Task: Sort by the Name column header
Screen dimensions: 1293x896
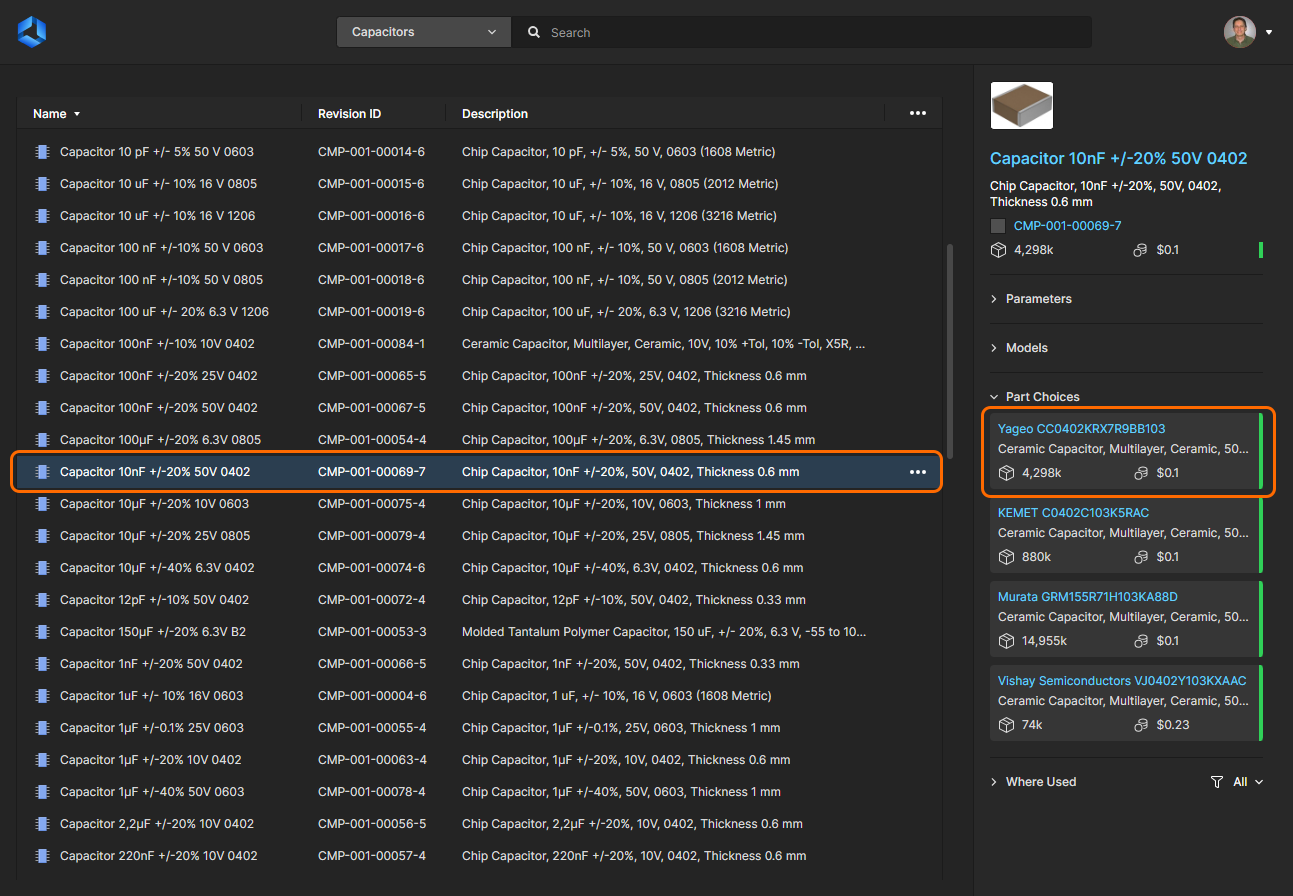Action: pos(50,114)
